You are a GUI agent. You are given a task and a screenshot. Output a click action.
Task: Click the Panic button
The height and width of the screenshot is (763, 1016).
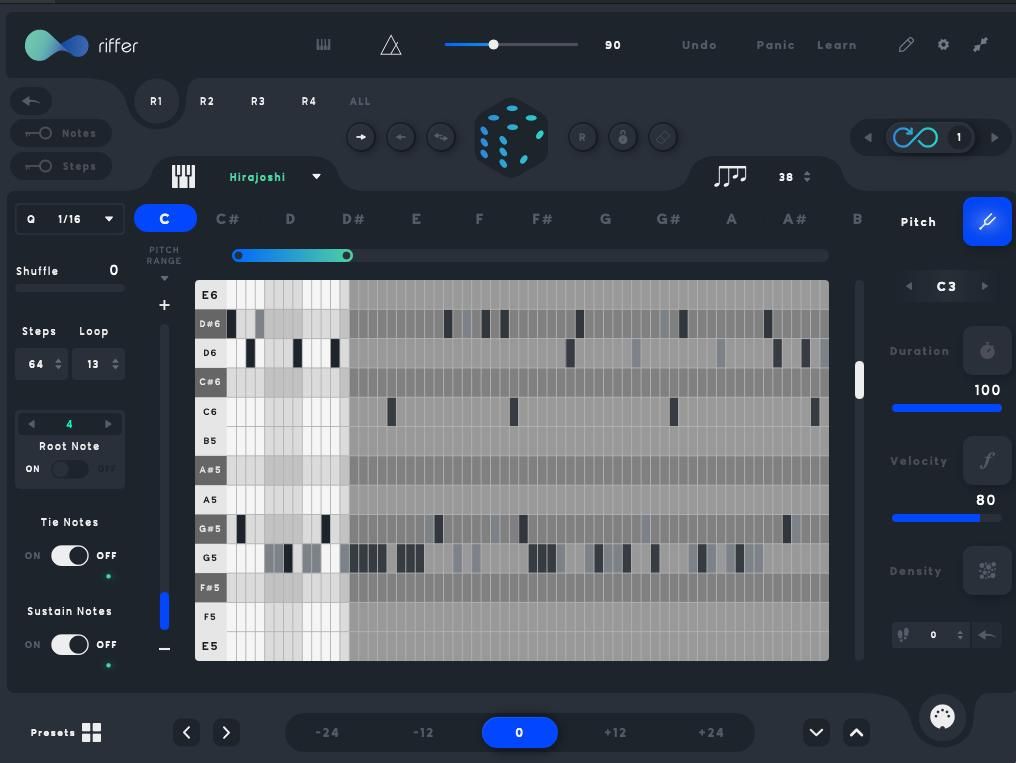tap(776, 45)
